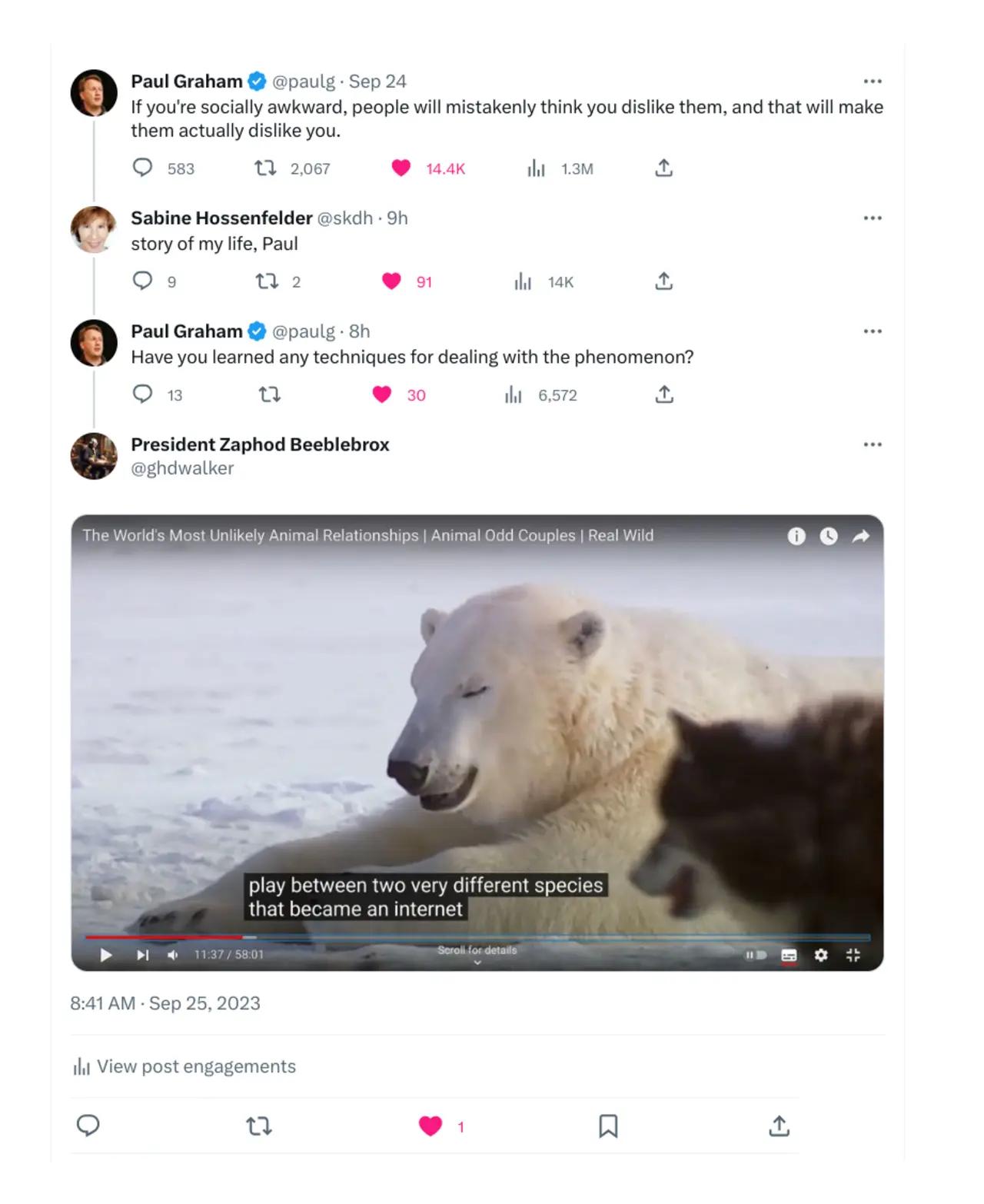Click the video progress bar
The width and height of the screenshot is (984, 1204).
477,937
